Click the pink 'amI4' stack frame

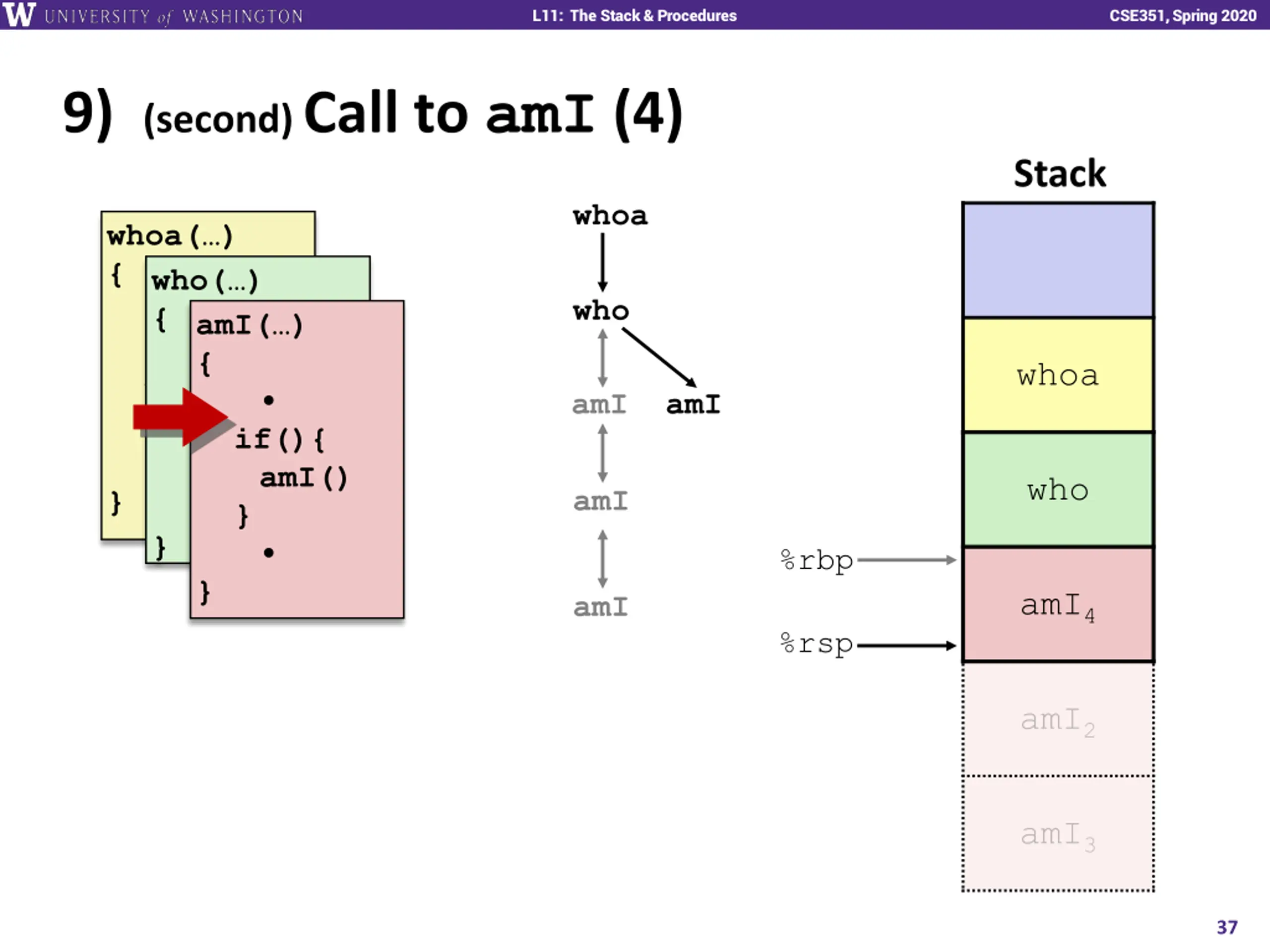[1058, 604]
